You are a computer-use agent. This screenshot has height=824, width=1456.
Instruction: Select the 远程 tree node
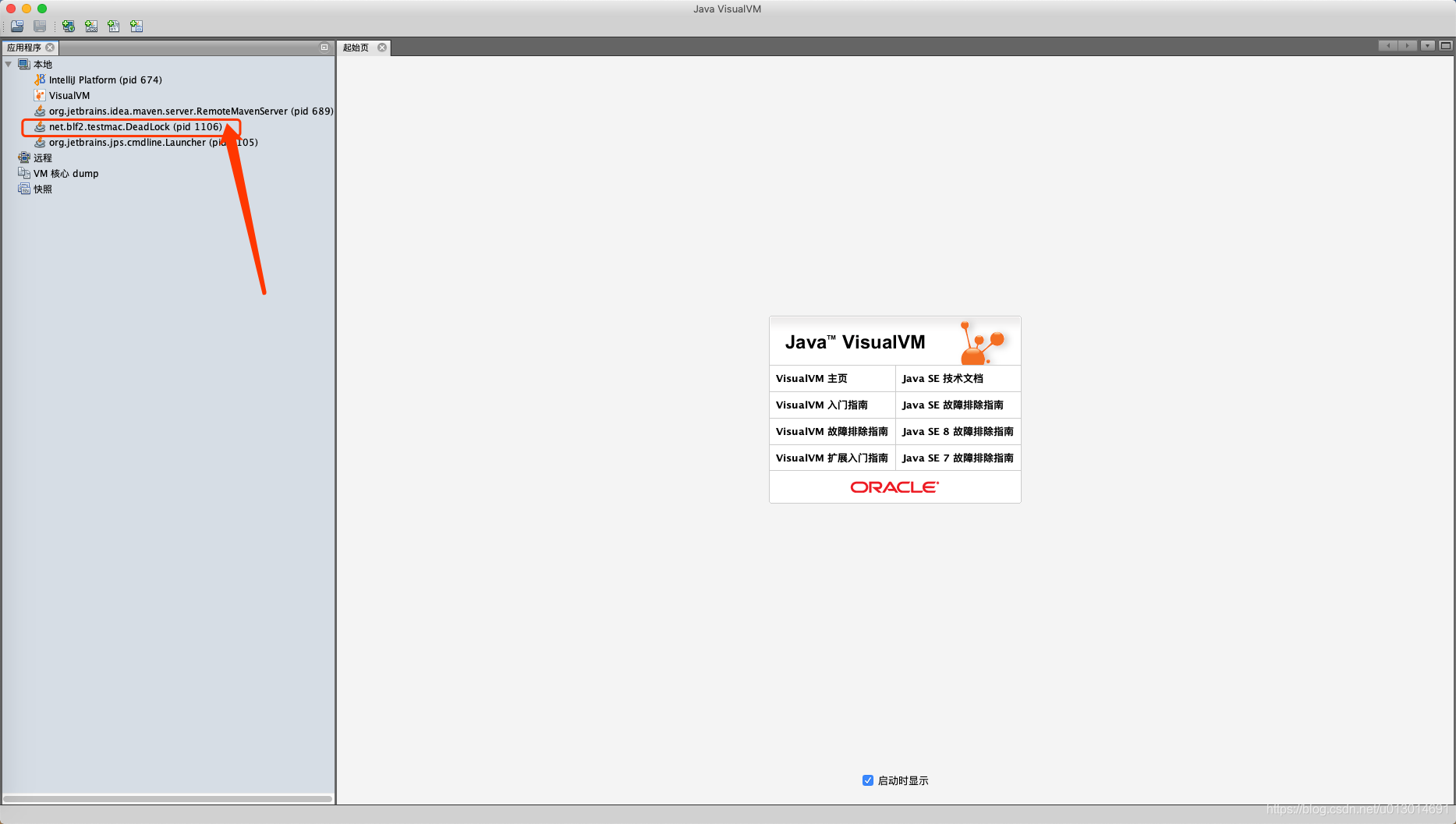point(43,157)
